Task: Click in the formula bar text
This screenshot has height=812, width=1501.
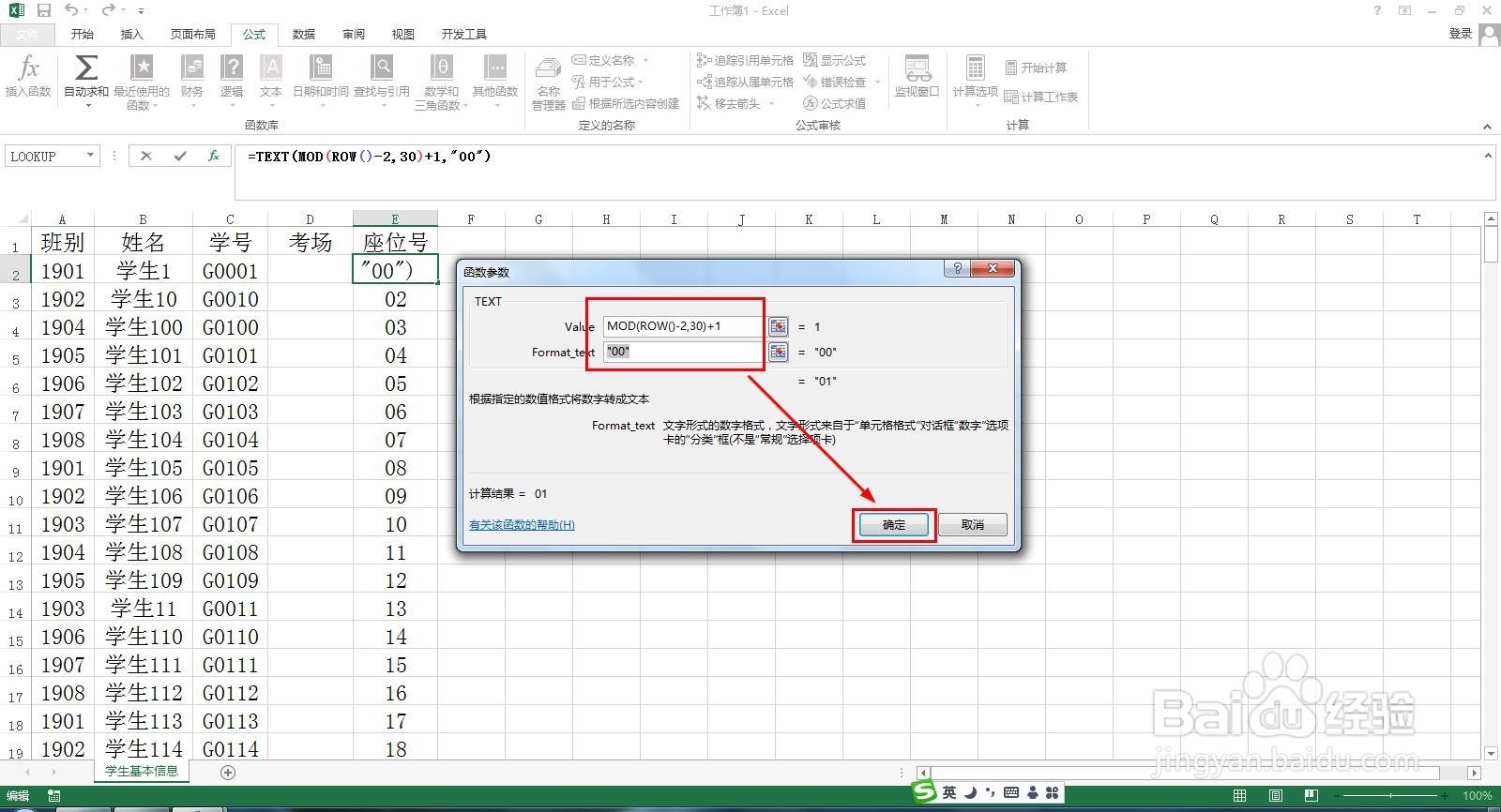Action: (x=369, y=157)
